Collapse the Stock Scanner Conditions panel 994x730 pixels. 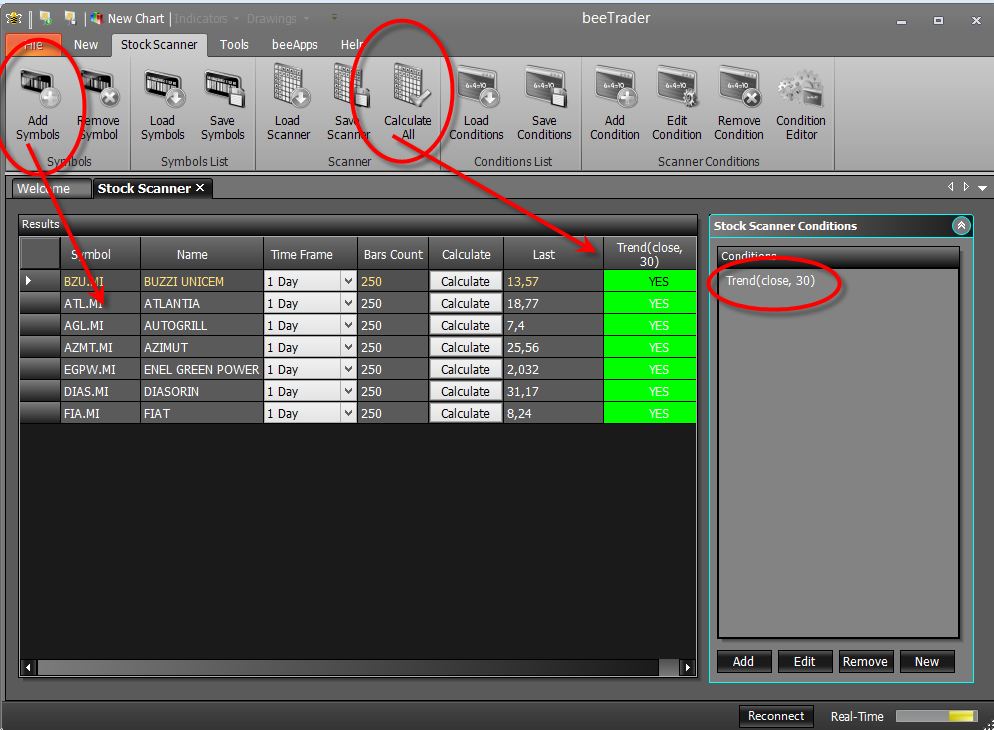point(961,226)
